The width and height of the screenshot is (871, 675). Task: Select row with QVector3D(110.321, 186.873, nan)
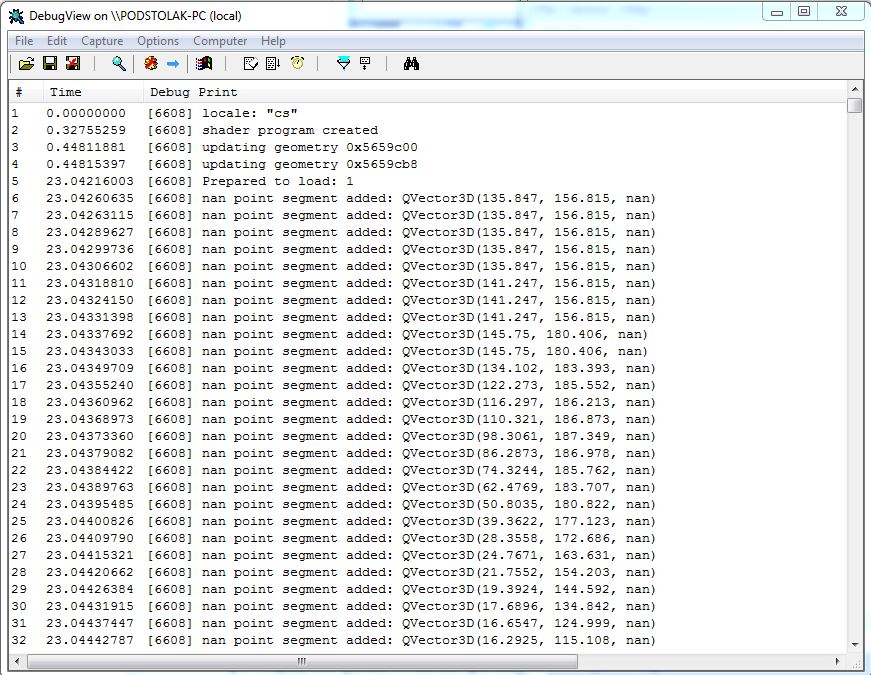tap(428, 419)
